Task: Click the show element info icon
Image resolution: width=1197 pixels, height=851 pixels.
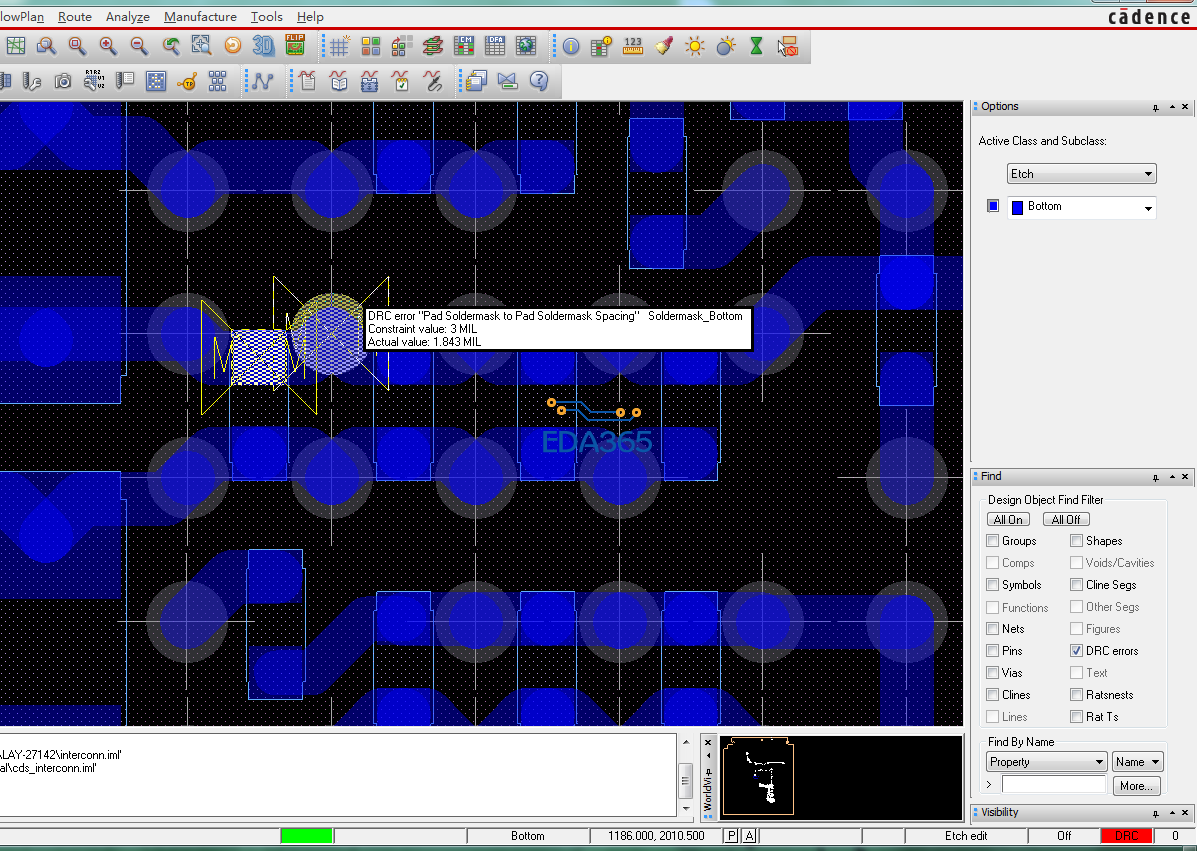Action: [x=571, y=46]
